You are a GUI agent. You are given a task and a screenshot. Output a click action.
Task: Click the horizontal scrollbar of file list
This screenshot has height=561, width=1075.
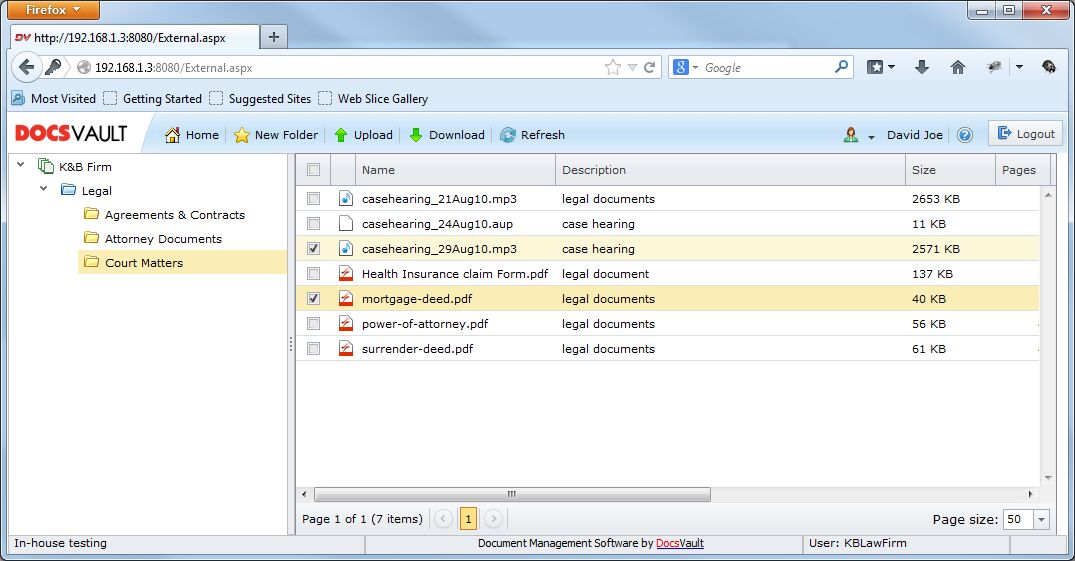coord(512,494)
